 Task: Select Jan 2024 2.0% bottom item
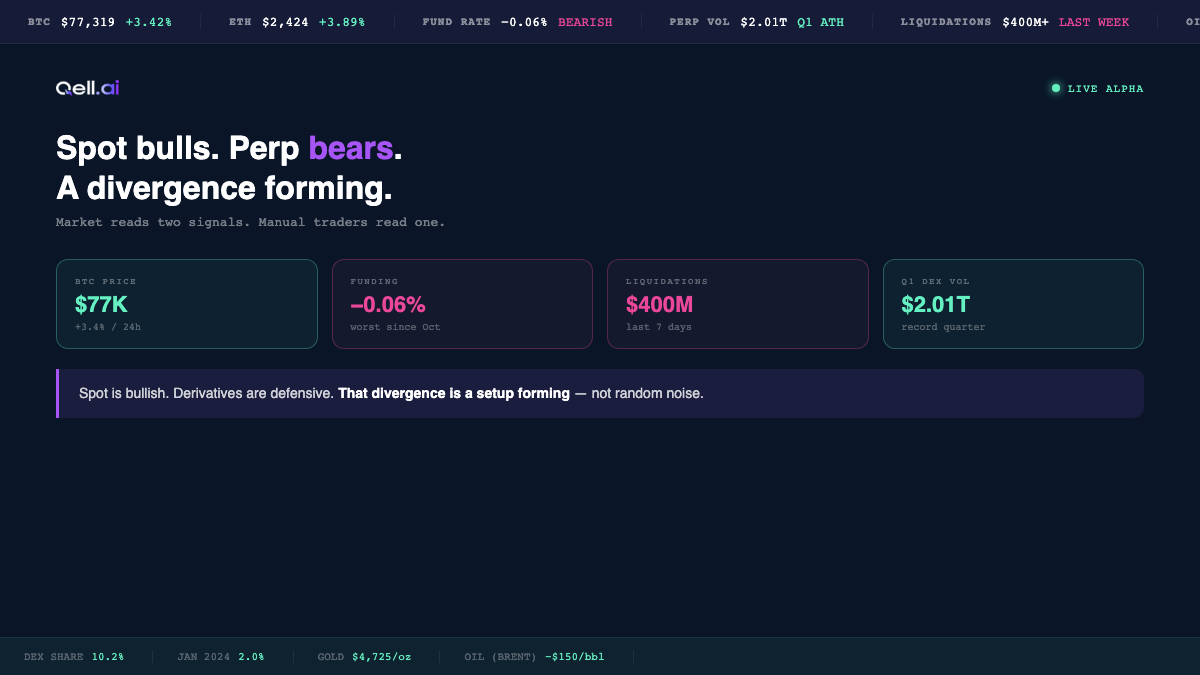click(x=221, y=657)
